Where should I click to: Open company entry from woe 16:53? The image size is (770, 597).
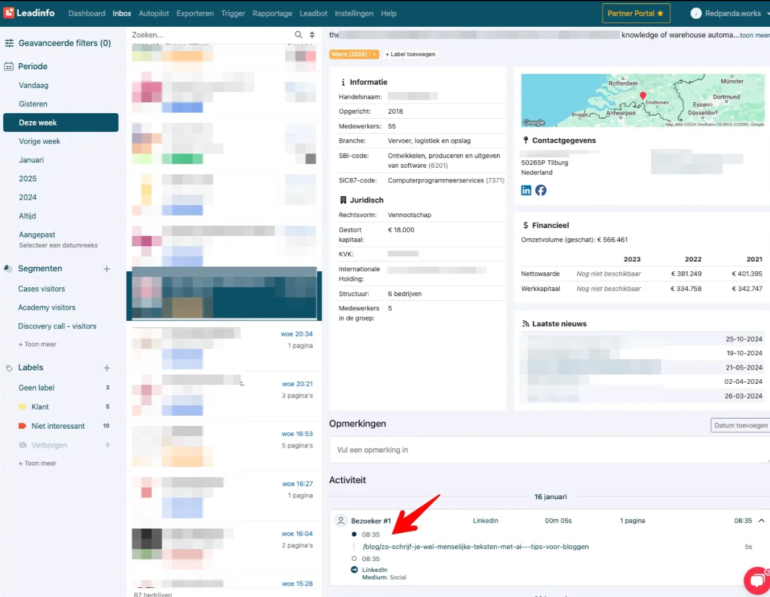[224, 446]
